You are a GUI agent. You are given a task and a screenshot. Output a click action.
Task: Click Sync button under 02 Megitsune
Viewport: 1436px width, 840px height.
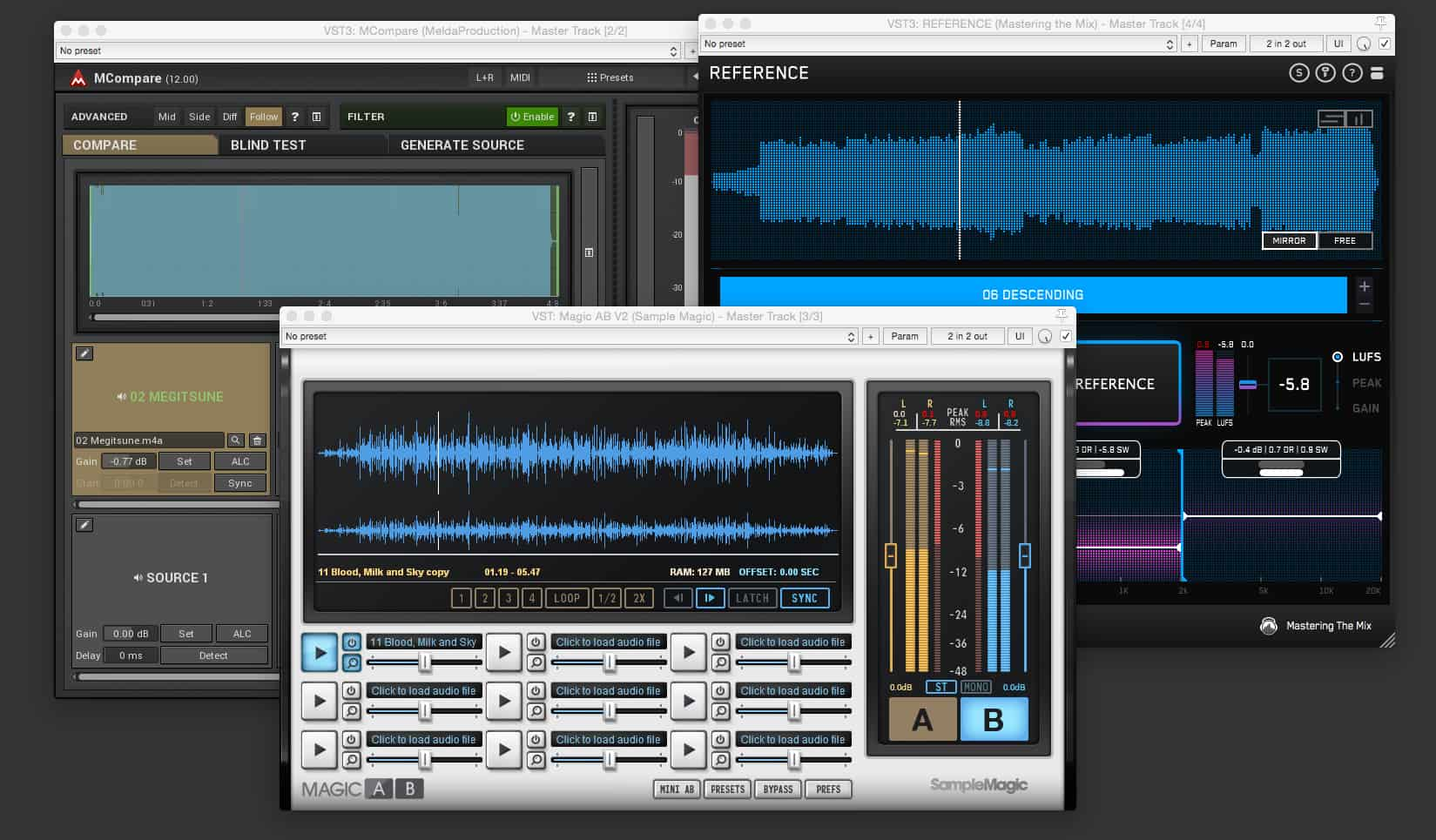pyautogui.click(x=240, y=483)
